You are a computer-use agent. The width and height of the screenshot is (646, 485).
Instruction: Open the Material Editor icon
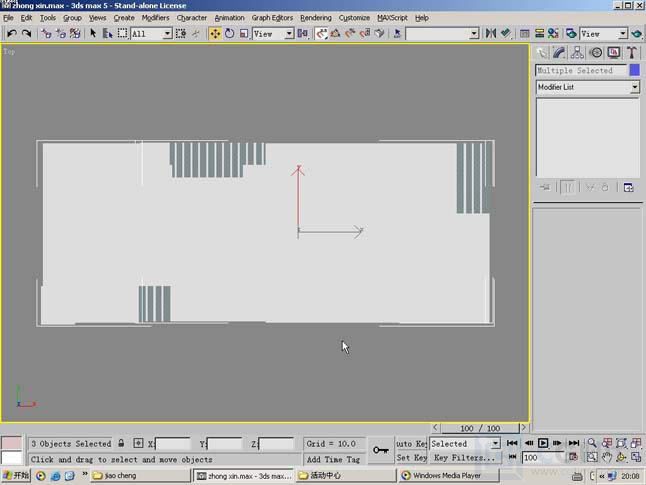(x=553, y=33)
